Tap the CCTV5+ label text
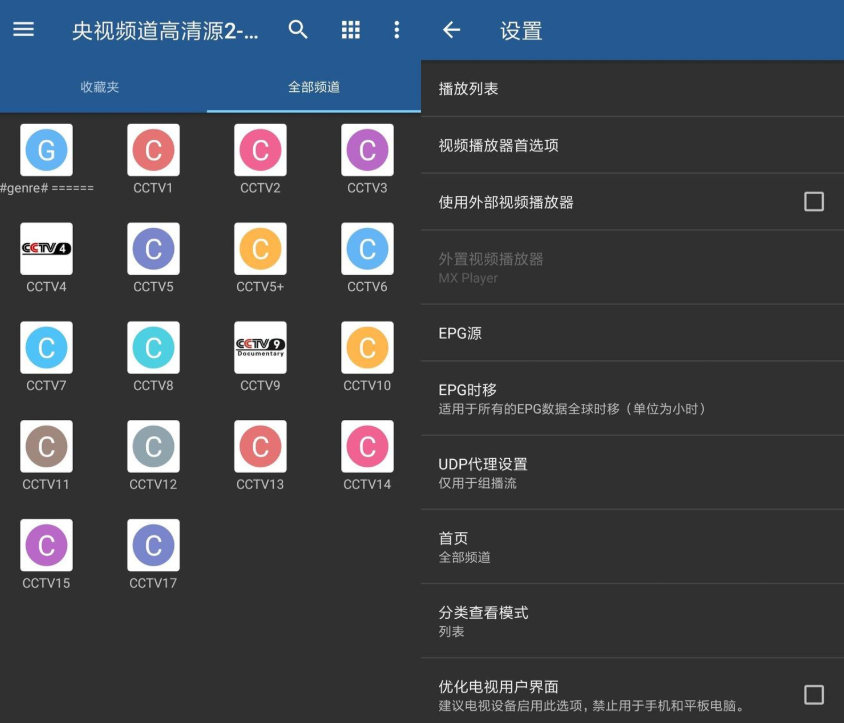Image resolution: width=844 pixels, height=723 pixels. pyautogui.click(x=260, y=287)
